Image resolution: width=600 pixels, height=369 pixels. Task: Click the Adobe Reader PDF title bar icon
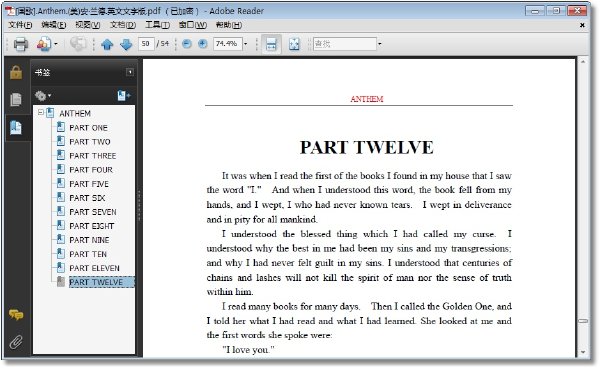[9, 11]
